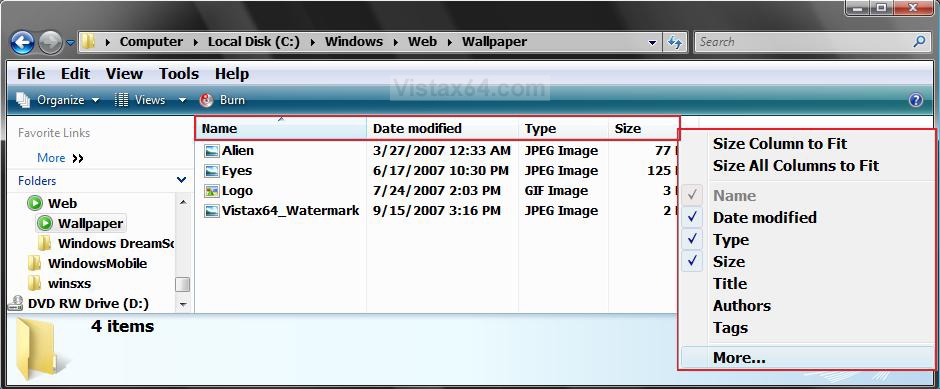The image size is (940, 389).
Task: Collapse the Folders pane chevron
Action: click(x=182, y=180)
